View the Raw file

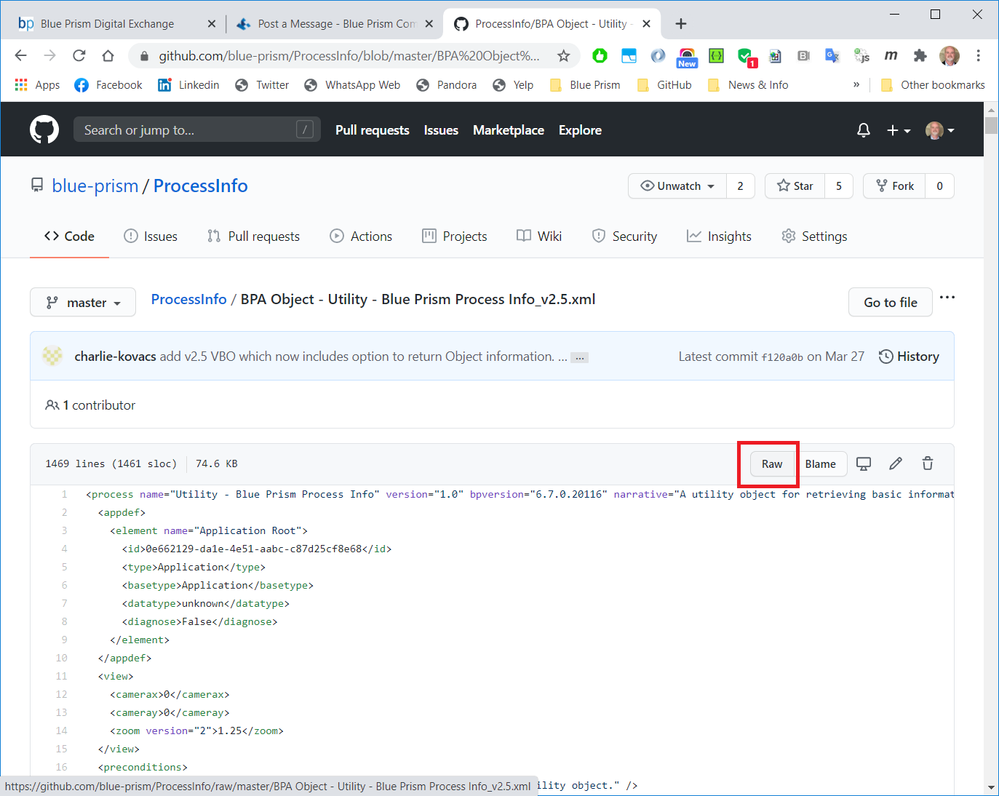point(772,464)
